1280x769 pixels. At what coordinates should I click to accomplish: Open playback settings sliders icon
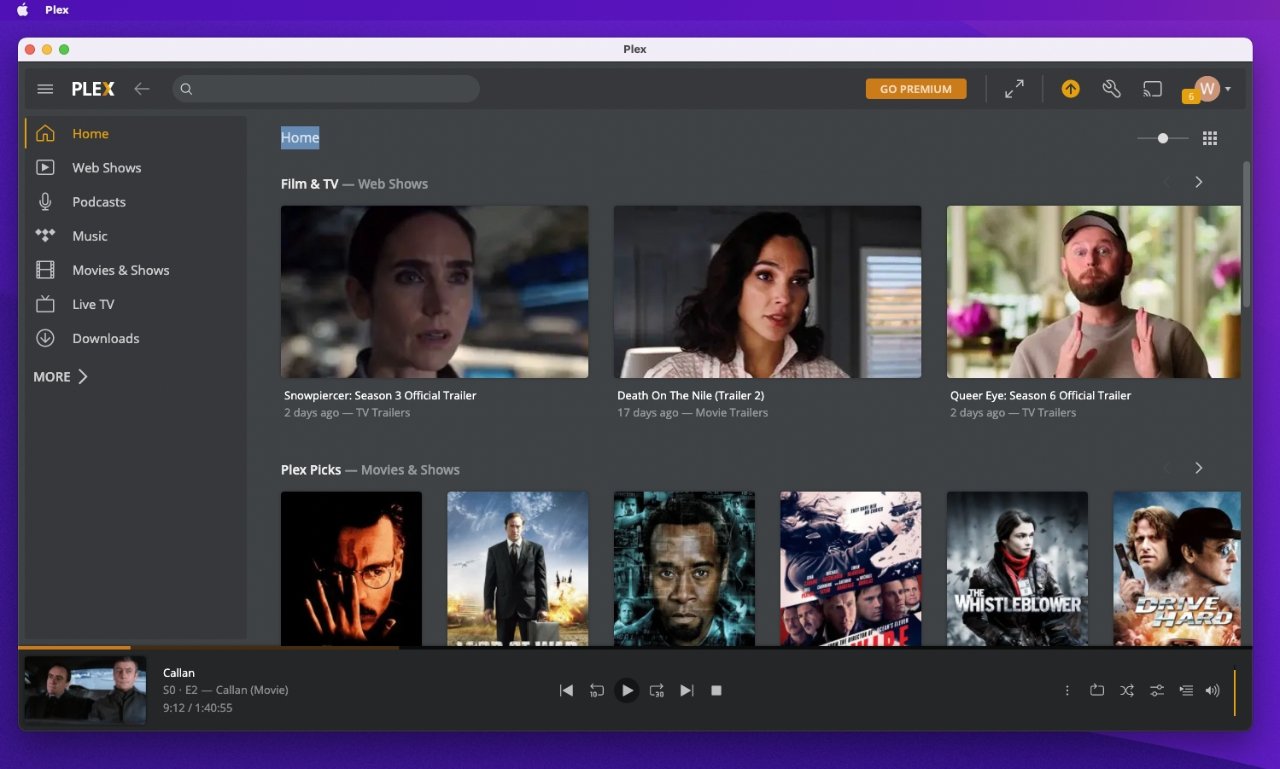click(1157, 690)
